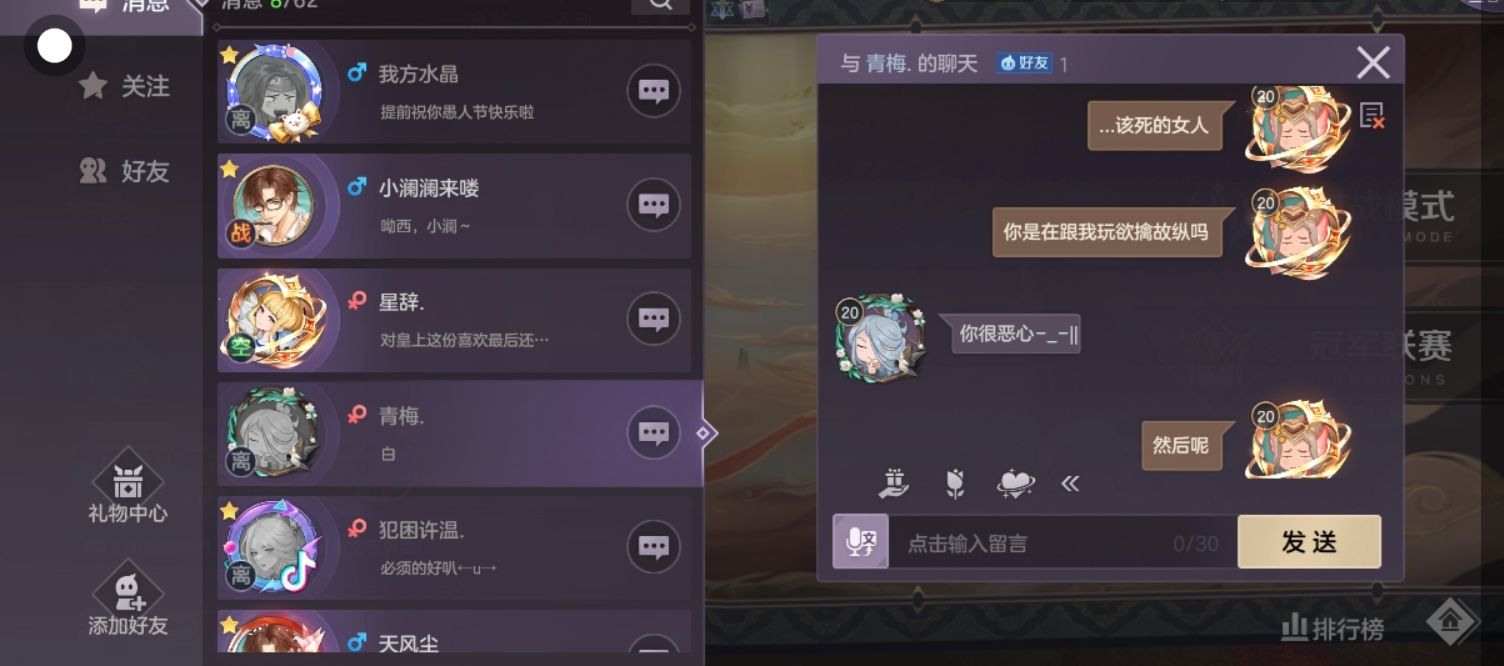
Task: Collapse chat panel via diamond arrow handle
Action: click(704, 433)
